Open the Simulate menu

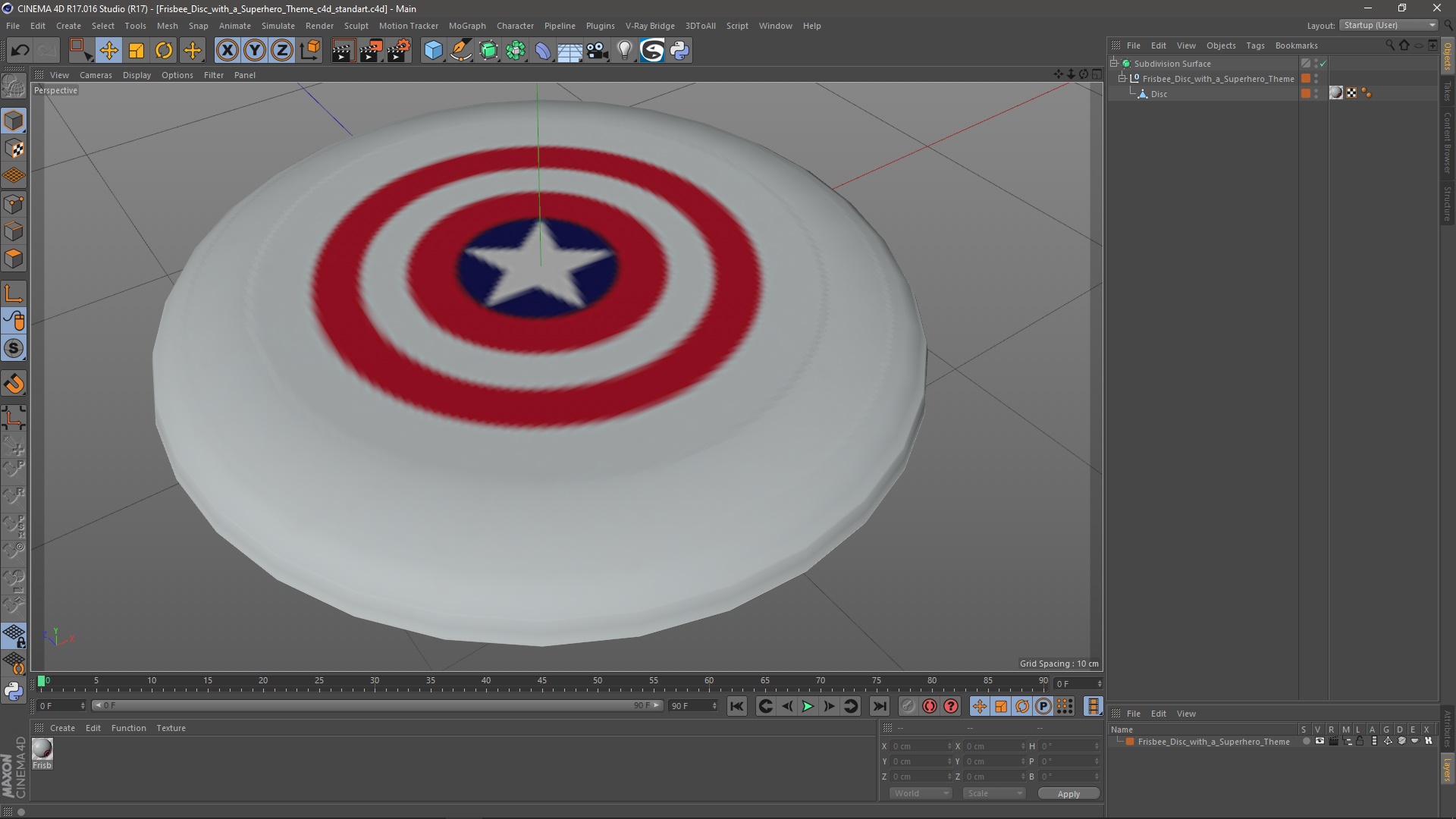[278, 26]
